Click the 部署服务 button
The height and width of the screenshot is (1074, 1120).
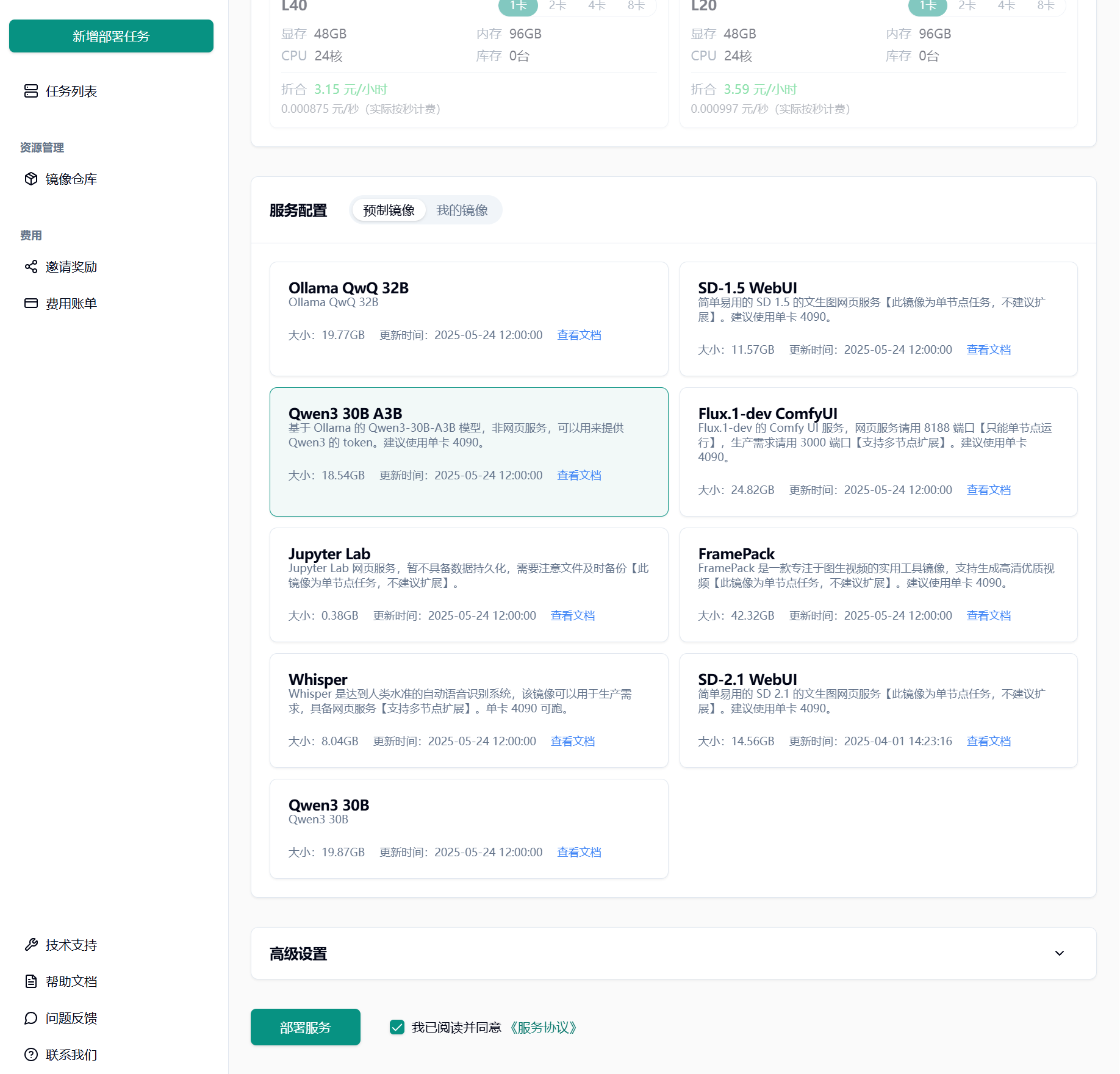click(x=305, y=1028)
